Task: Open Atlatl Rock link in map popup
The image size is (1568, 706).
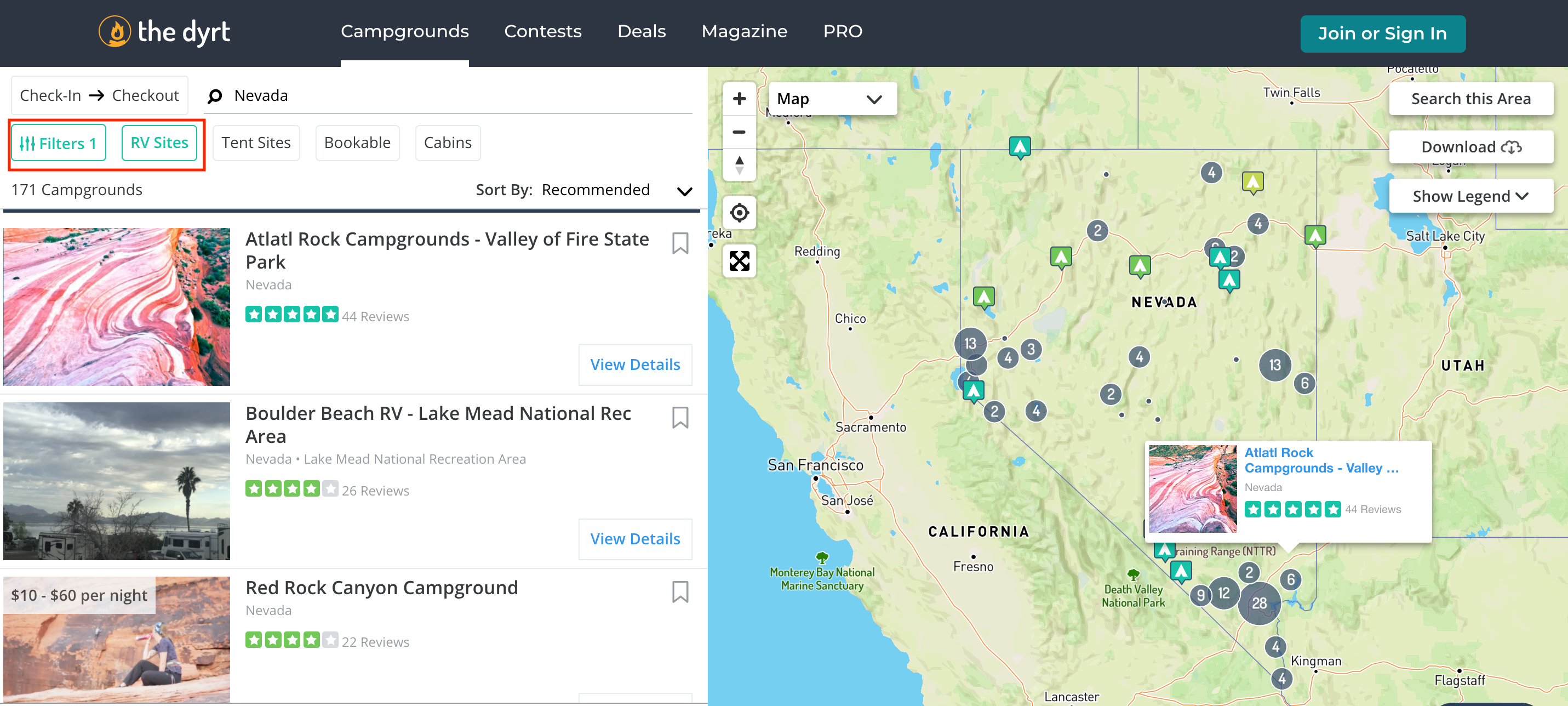Action: tap(1321, 460)
